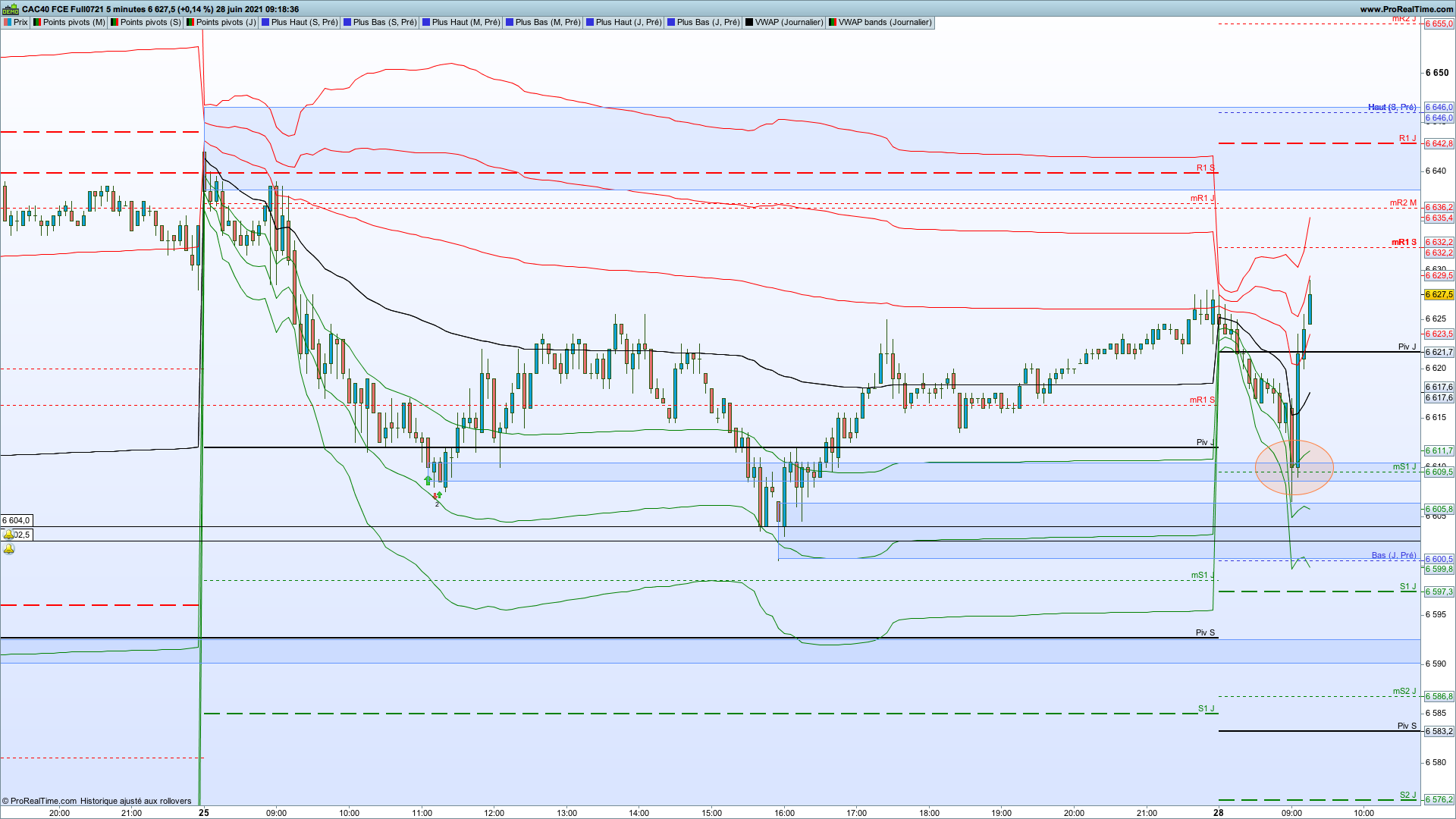Click the orange highlighted ellipse on chart
Image resolution: width=1456 pixels, height=819 pixels.
[1294, 468]
